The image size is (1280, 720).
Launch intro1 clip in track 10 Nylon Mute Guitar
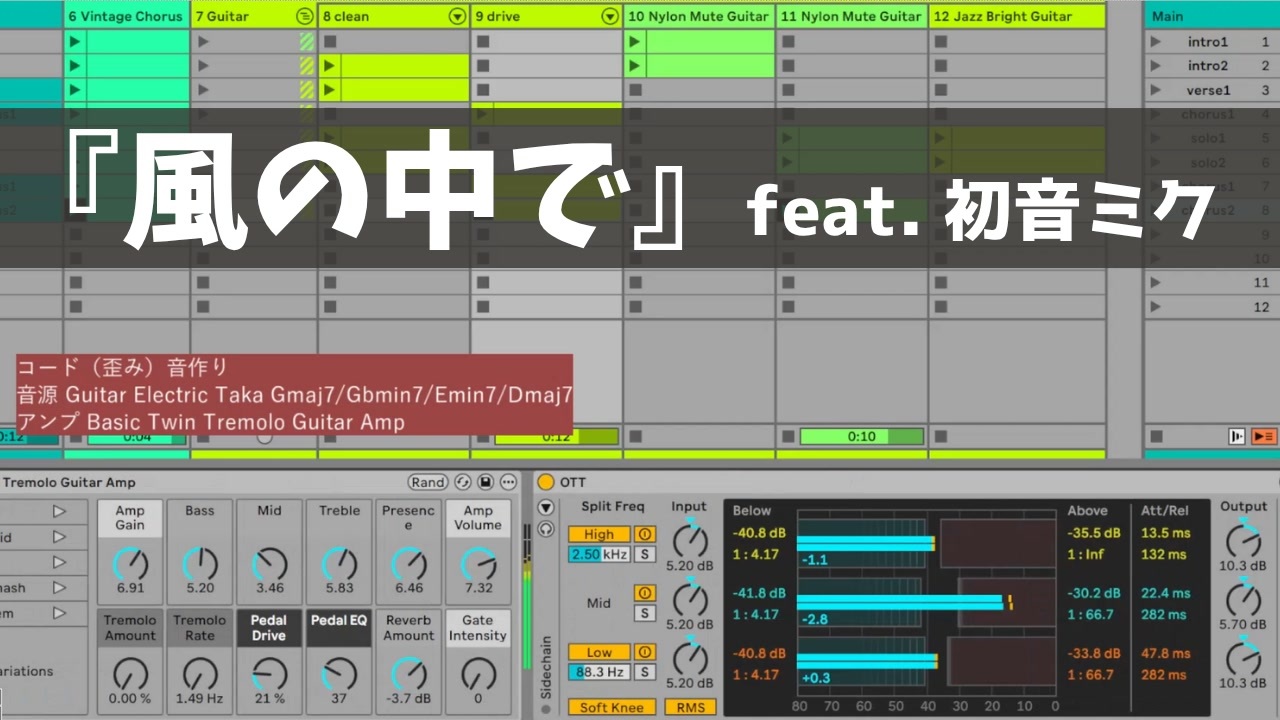[x=635, y=42]
